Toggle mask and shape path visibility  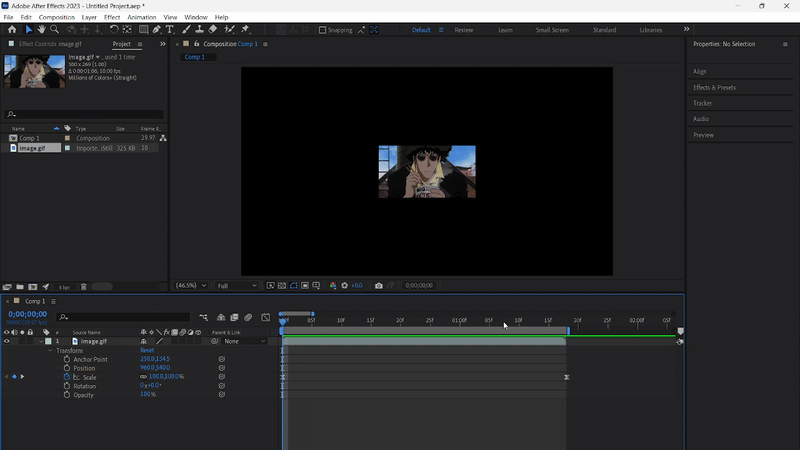(x=293, y=286)
